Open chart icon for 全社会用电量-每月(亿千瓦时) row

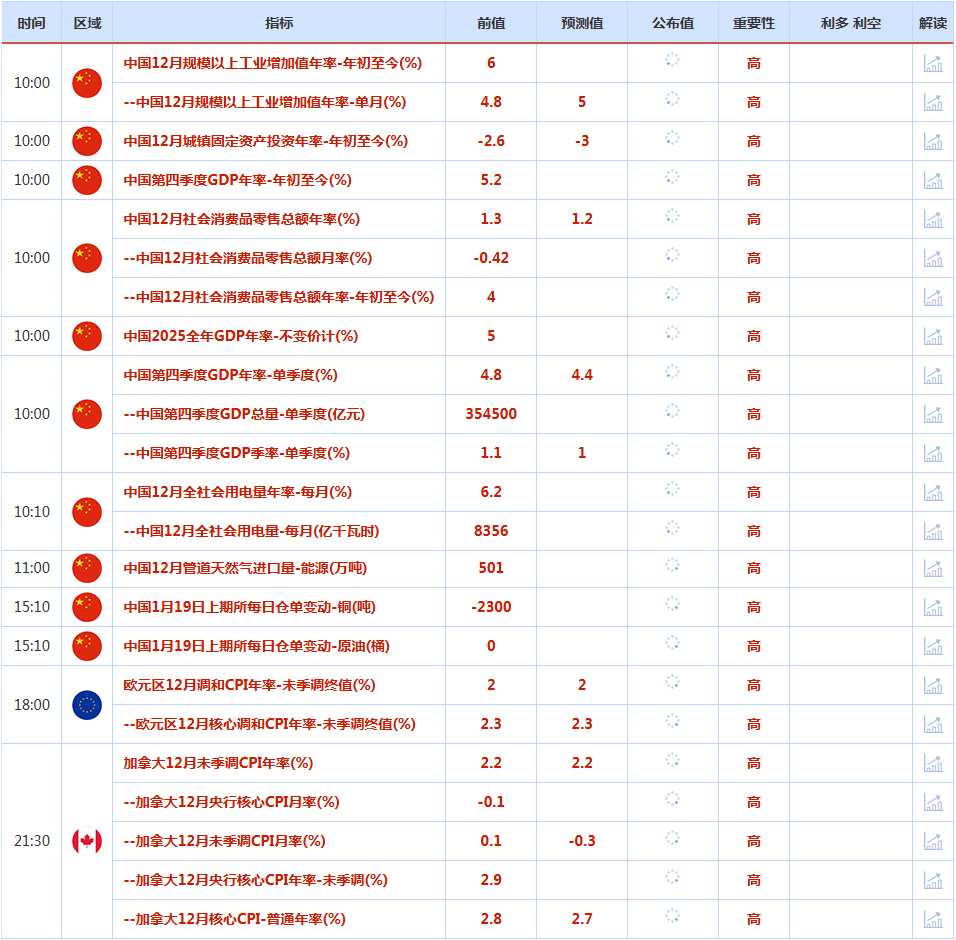tap(933, 532)
